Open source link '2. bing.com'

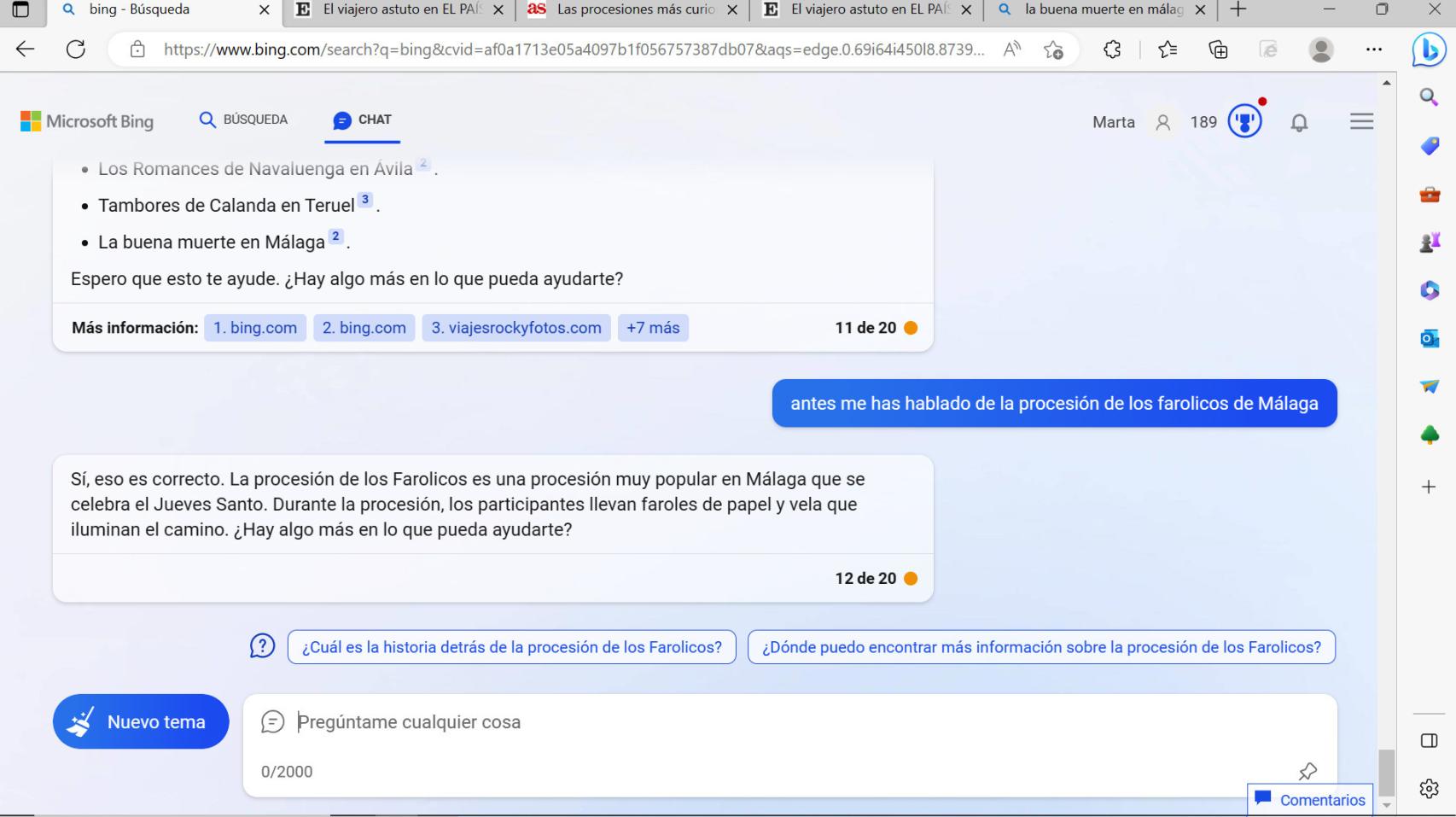(364, 328)
